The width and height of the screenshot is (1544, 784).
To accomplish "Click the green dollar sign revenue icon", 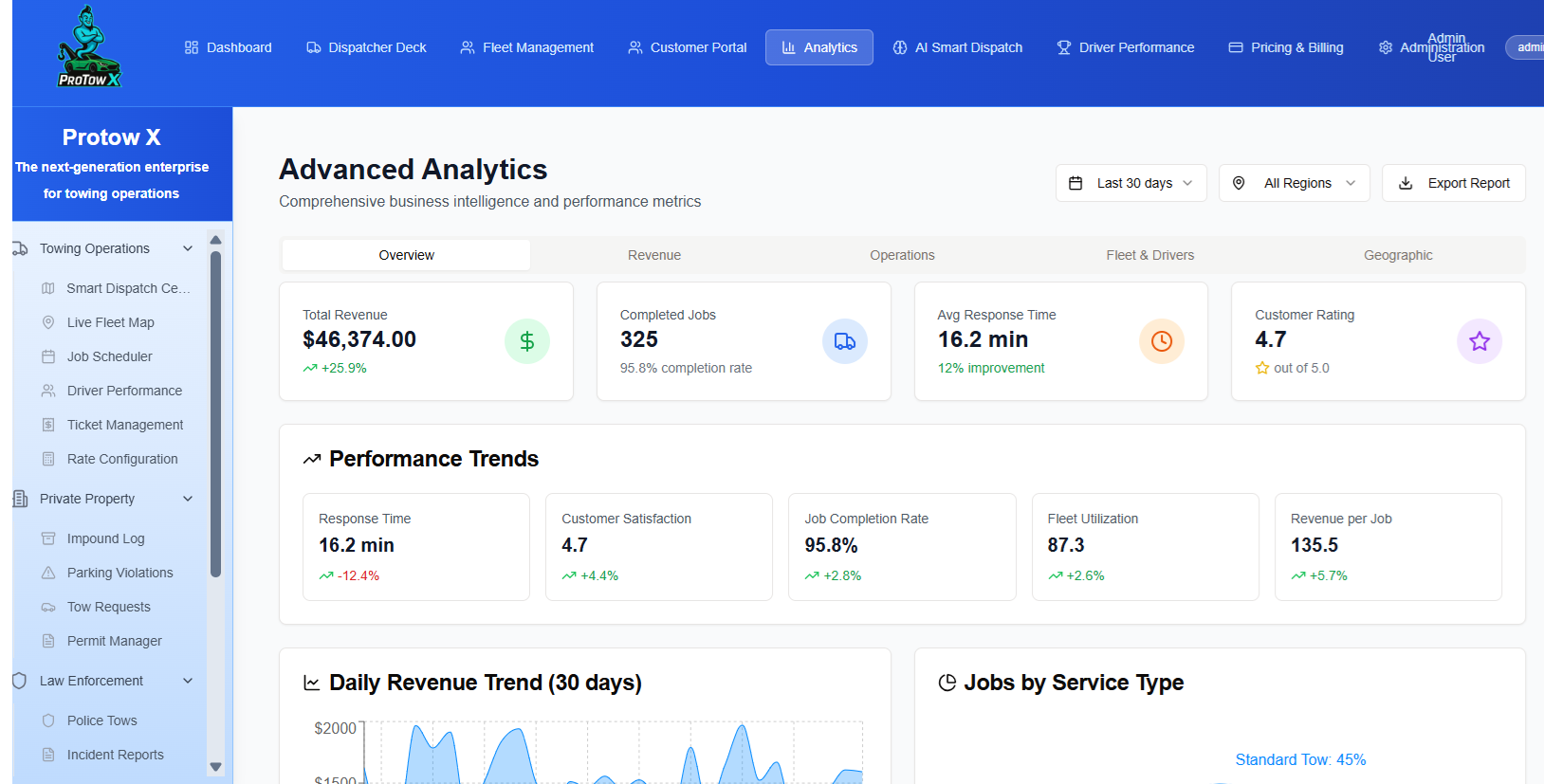I will tap(527, 341).
